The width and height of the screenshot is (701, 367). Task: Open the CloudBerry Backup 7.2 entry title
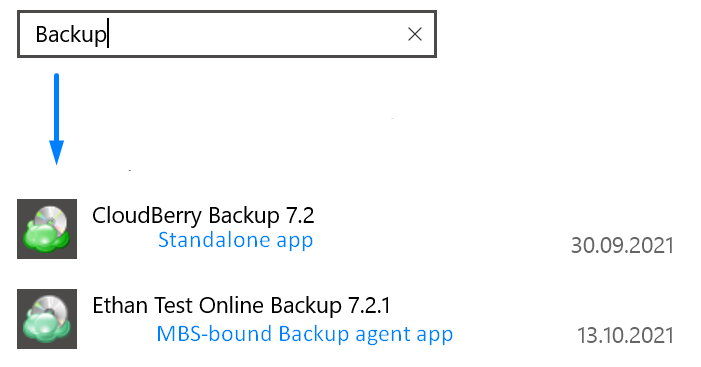[x=203, y=215]
